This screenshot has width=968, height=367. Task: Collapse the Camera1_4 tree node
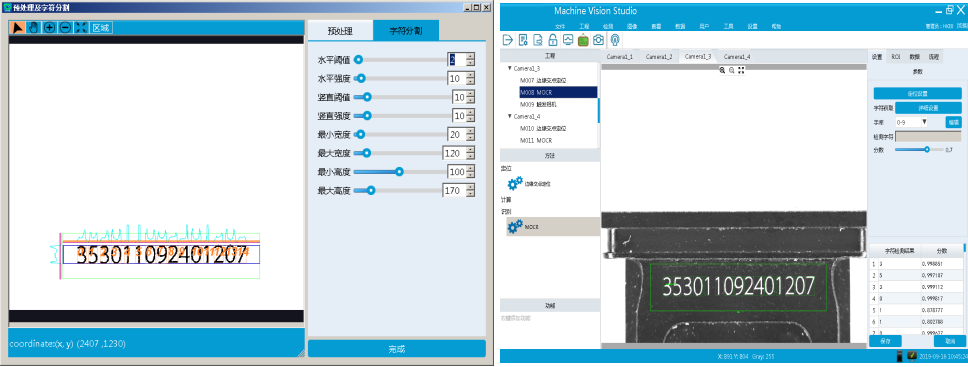[x=509, y=116]
